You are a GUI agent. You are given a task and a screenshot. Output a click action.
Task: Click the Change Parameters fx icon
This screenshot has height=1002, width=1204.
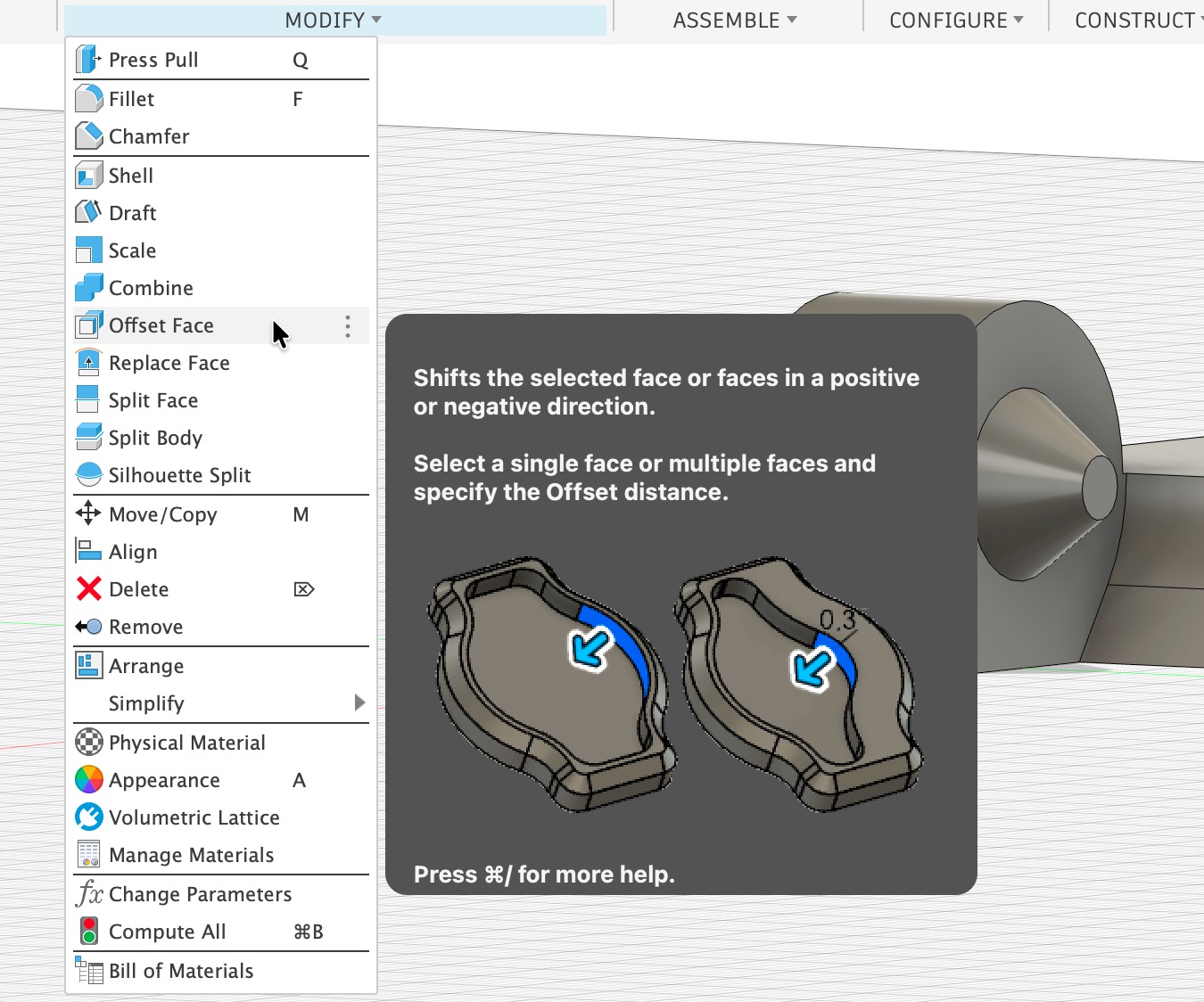click(x=90, y=894)
